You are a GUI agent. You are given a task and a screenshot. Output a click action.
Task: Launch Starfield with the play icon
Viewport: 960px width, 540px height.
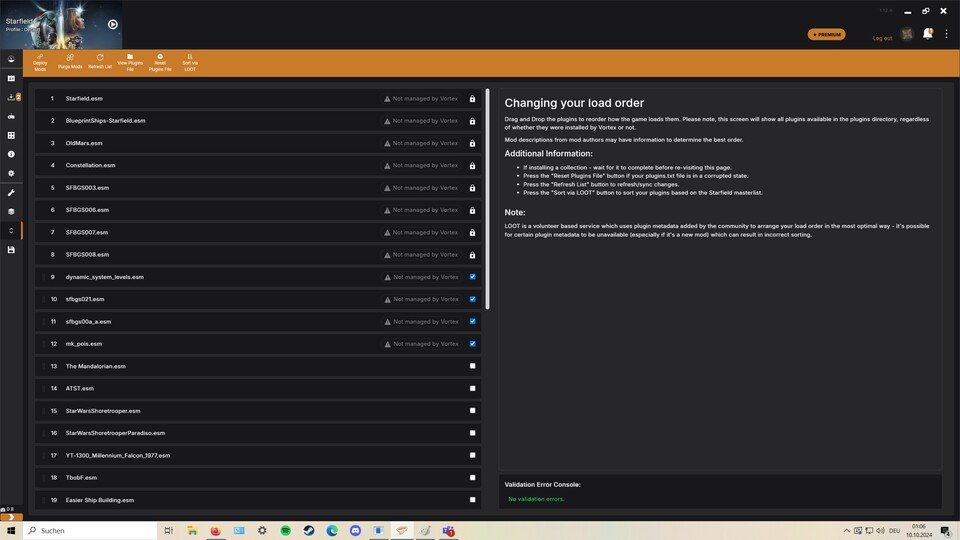coord(113,24)
